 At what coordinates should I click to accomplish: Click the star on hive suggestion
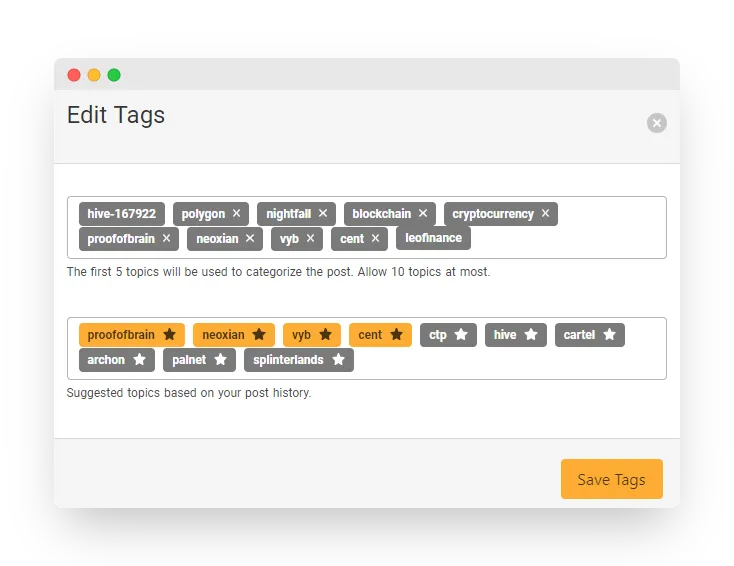coord(531,335)
